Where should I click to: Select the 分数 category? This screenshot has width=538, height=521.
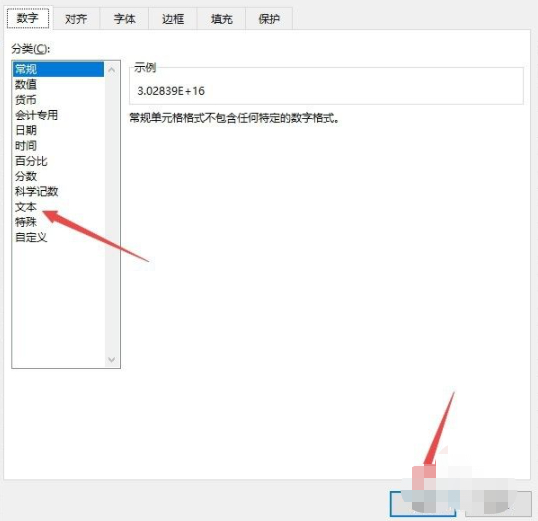coord(58,176)
